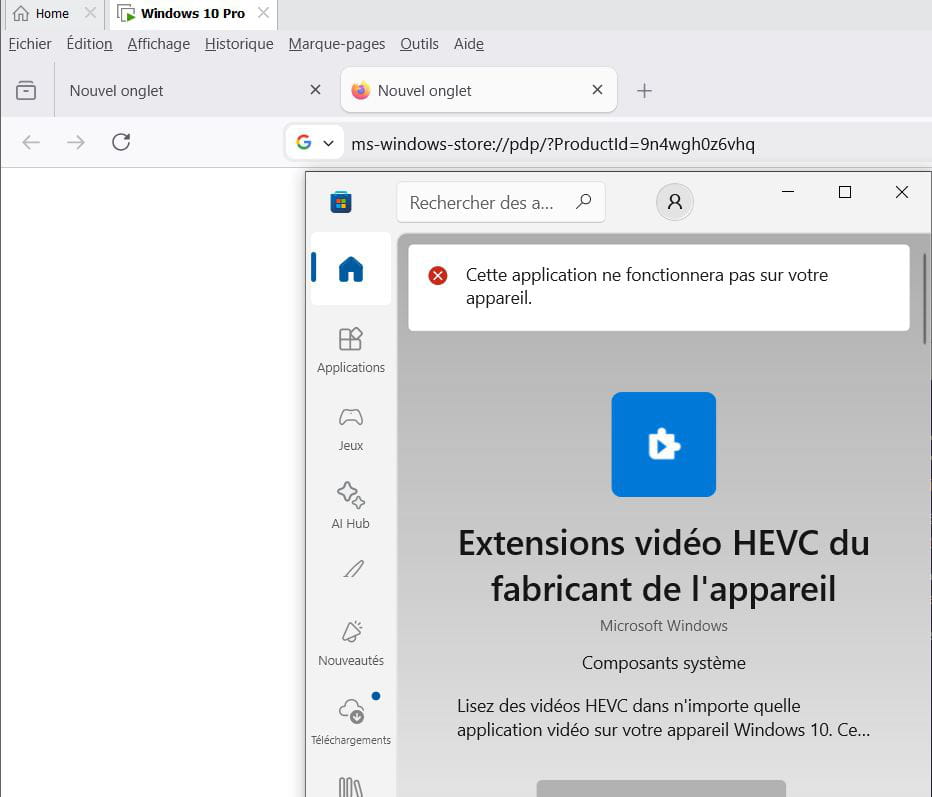Image resolution: width=932 pixels, height=797 pixels.
Task: Click the greyed install button below description
Action: click(x=661, y=789)
